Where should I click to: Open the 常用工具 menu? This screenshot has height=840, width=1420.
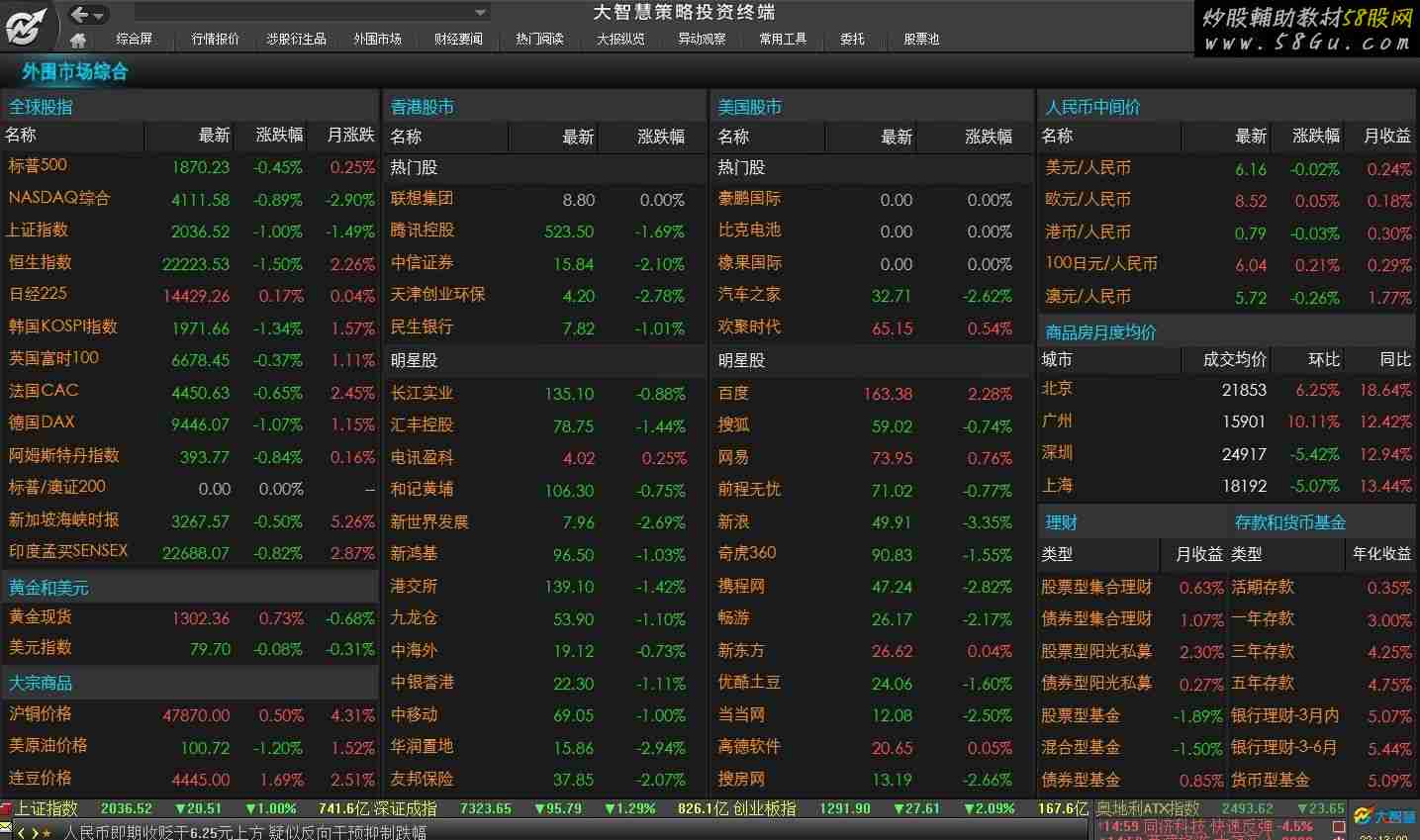tap(783, 39)
